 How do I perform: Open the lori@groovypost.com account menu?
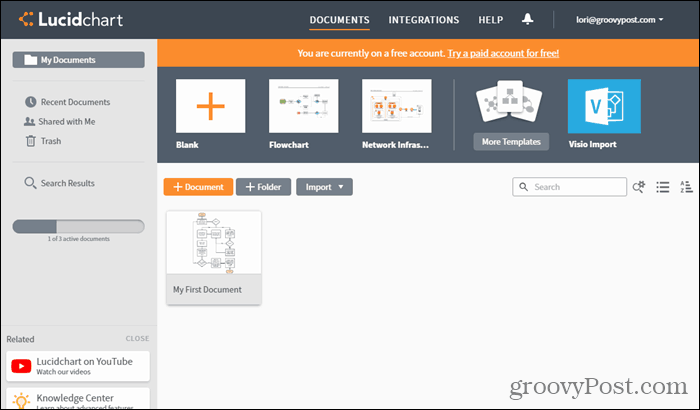619,20
